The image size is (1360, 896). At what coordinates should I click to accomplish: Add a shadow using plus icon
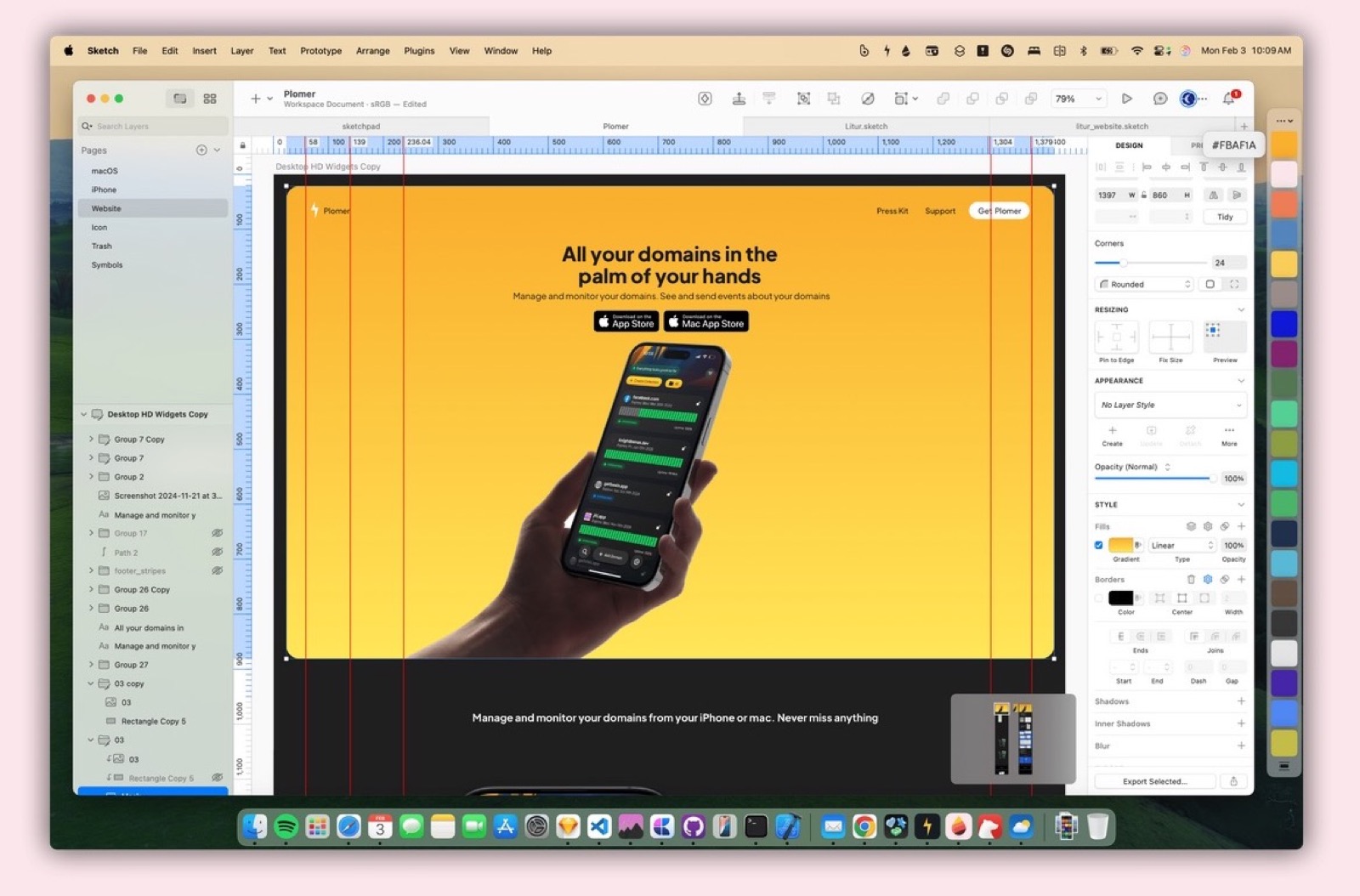pos(1241,701)
